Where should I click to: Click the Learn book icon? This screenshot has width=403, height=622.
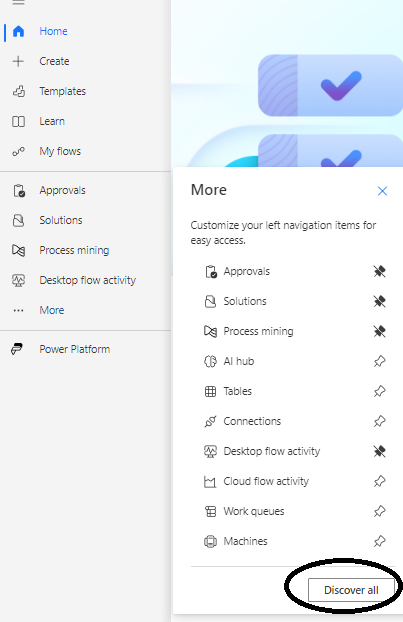(x=18, y=121)
